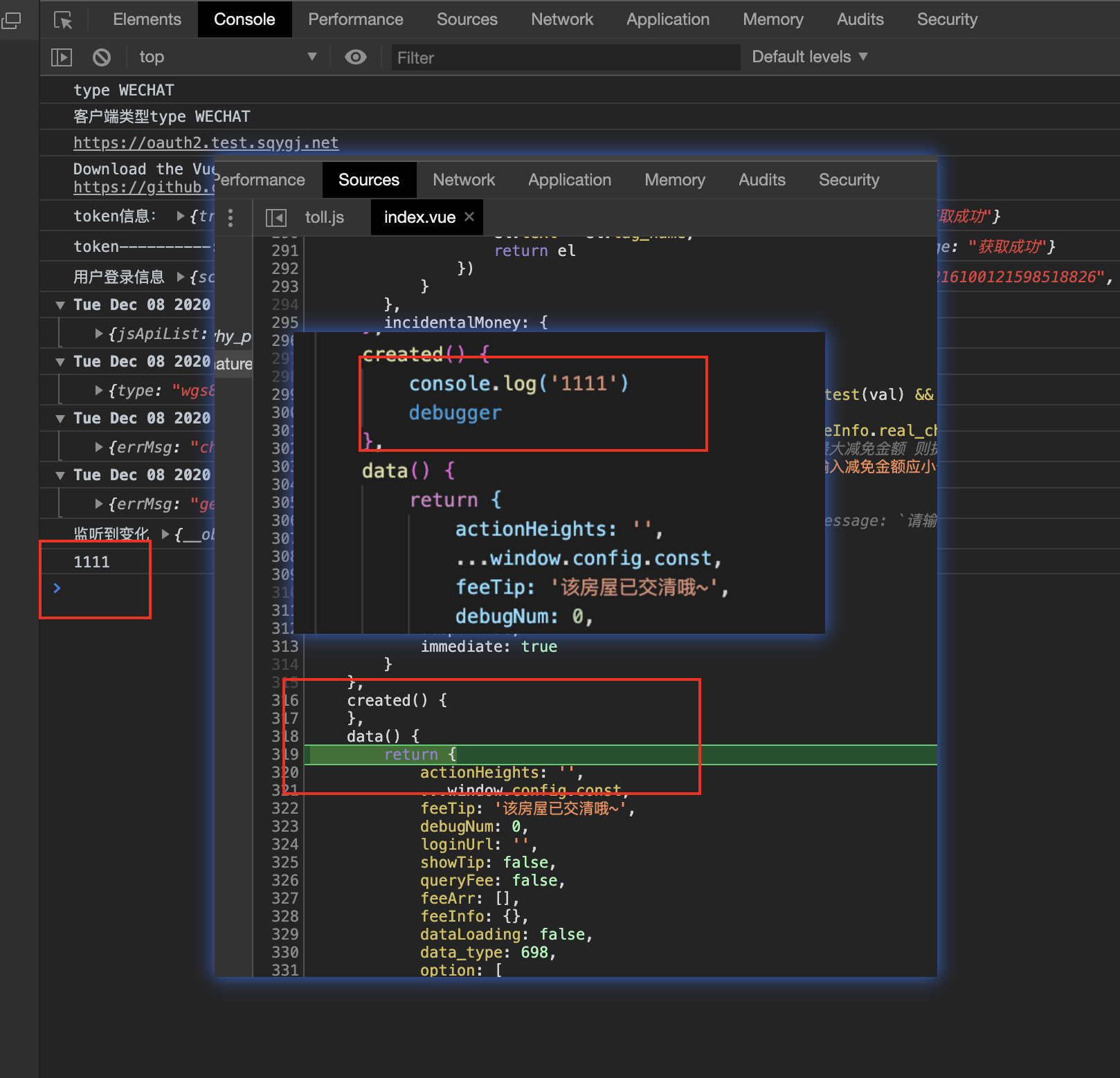
Task: Open the Default levels dropdown
Action: (x=809, y=57)
